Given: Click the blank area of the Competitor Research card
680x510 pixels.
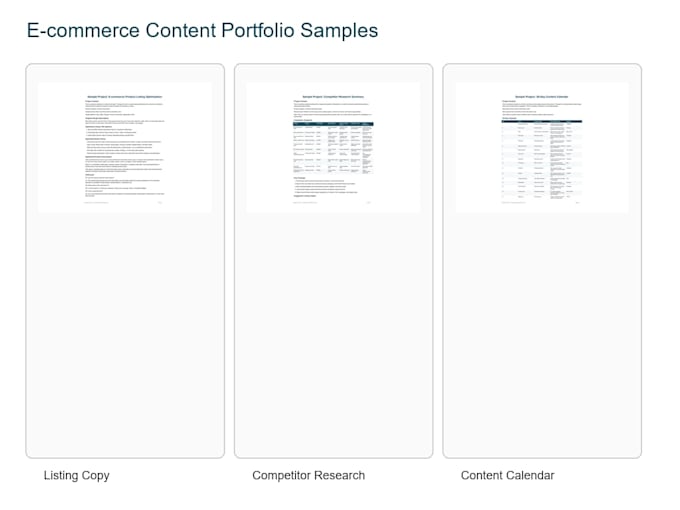Looking at the screenshot, I should [333, 334].
